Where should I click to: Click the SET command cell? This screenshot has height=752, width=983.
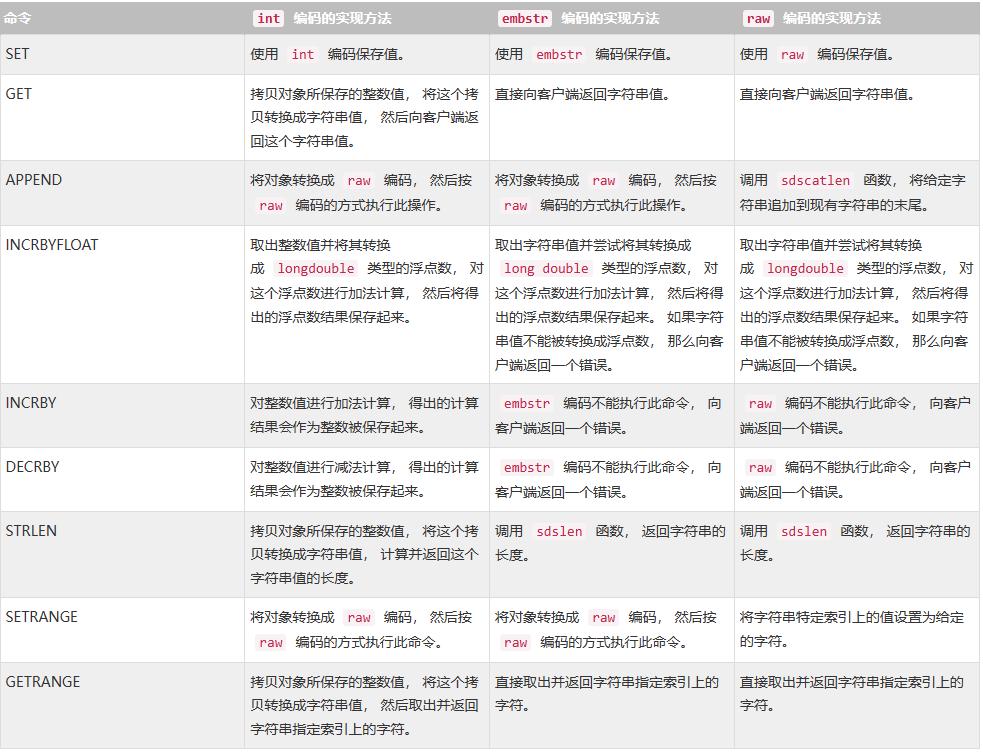(x=122, y=55)
